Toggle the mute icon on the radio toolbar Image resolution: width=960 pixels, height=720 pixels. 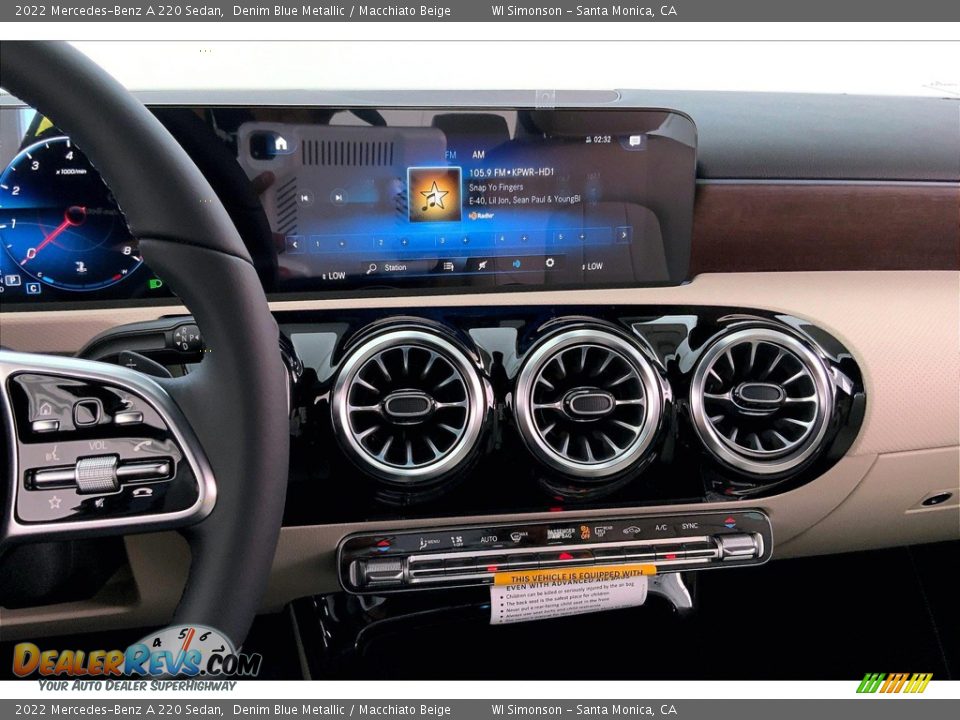point(482,264)
